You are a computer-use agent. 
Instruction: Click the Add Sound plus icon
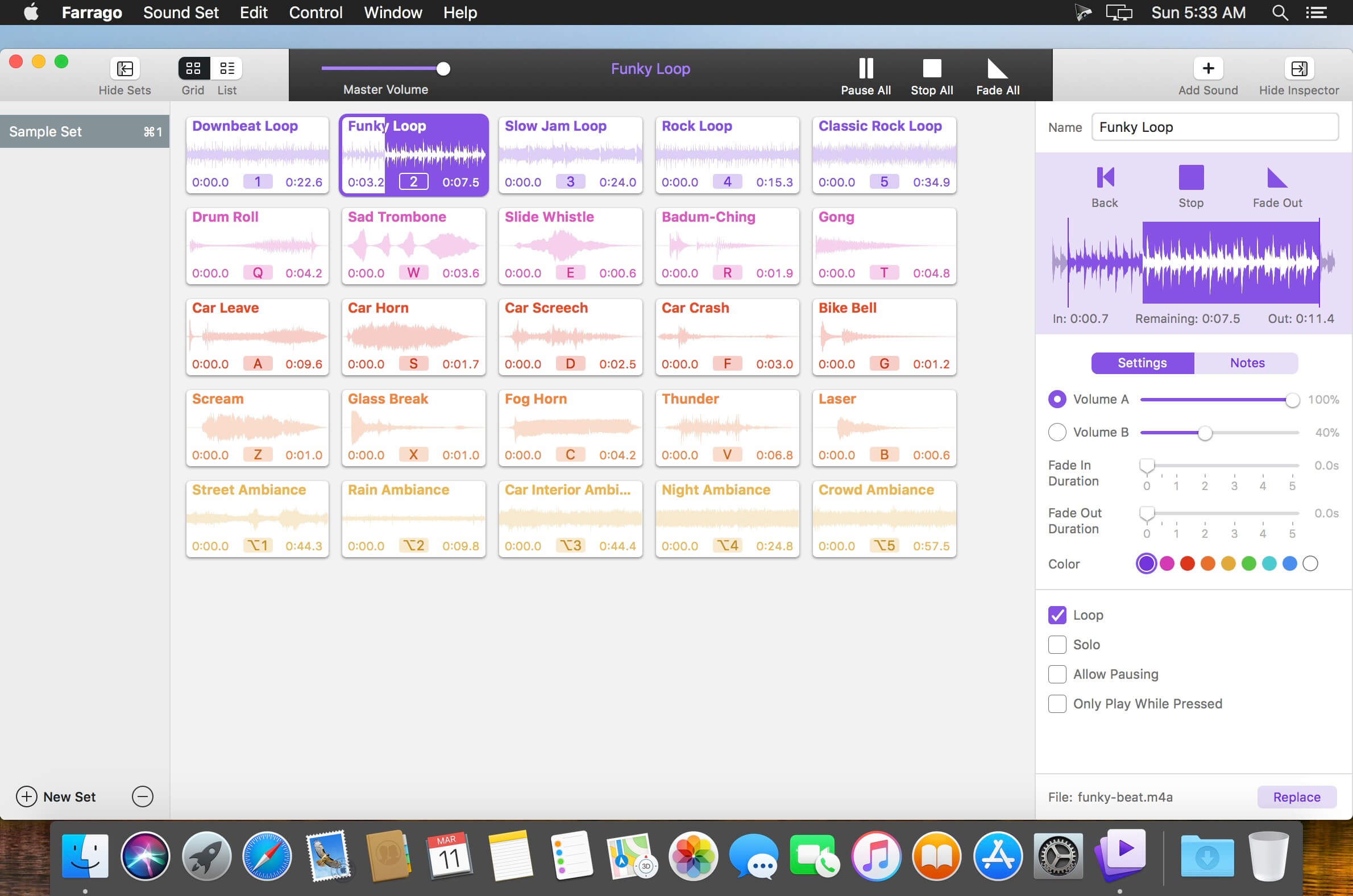pos(1207,69)
